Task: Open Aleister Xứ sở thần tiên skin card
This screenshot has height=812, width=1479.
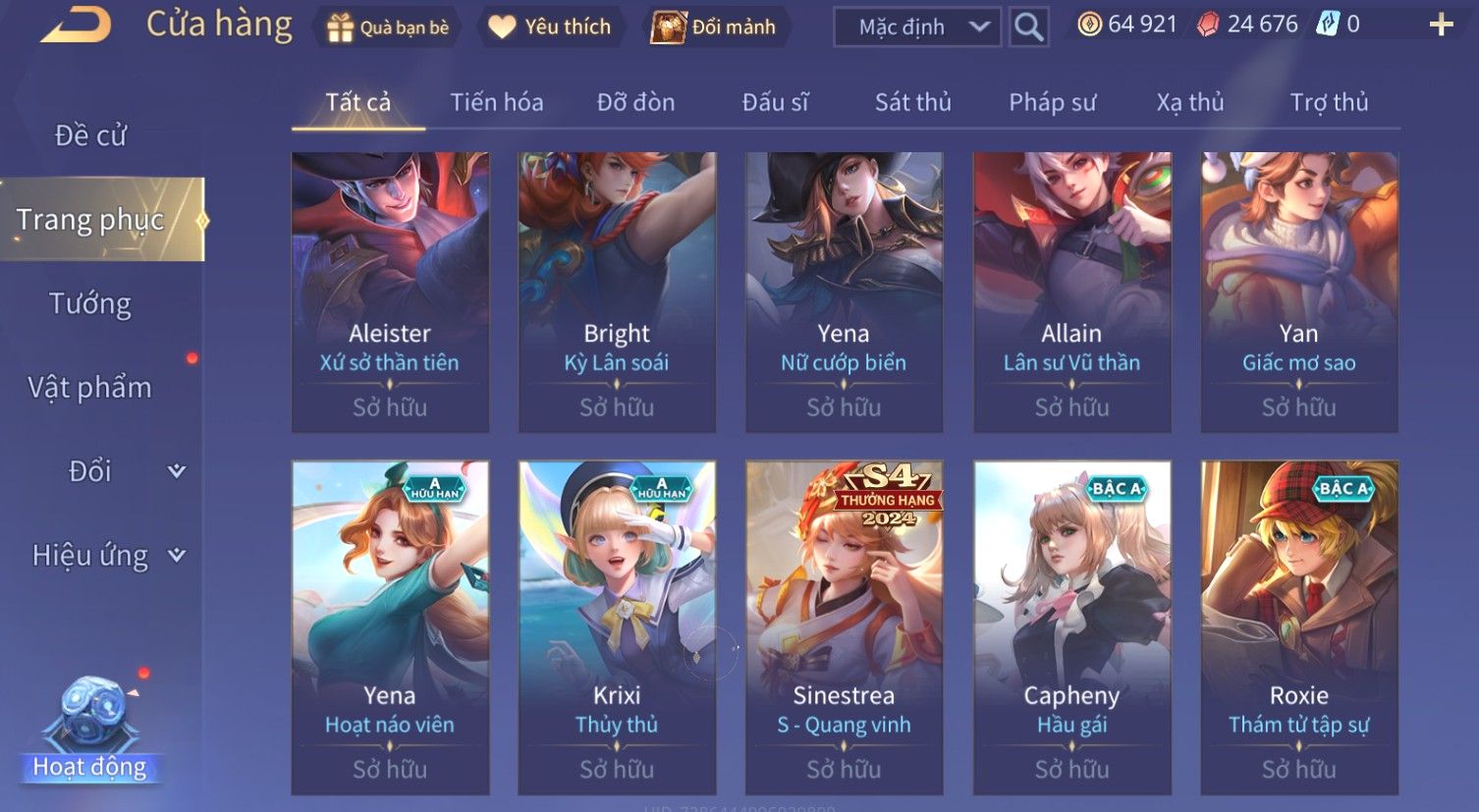Action: tap(390, 292)
